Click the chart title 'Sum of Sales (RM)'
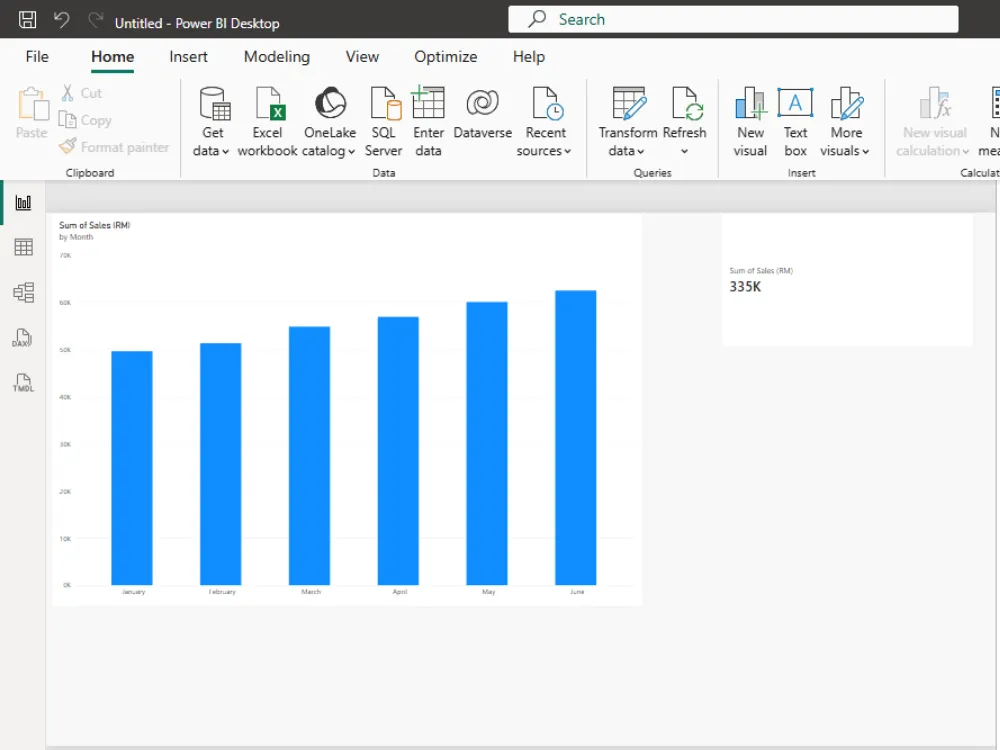1000x750 pixels. coord(94,225)
